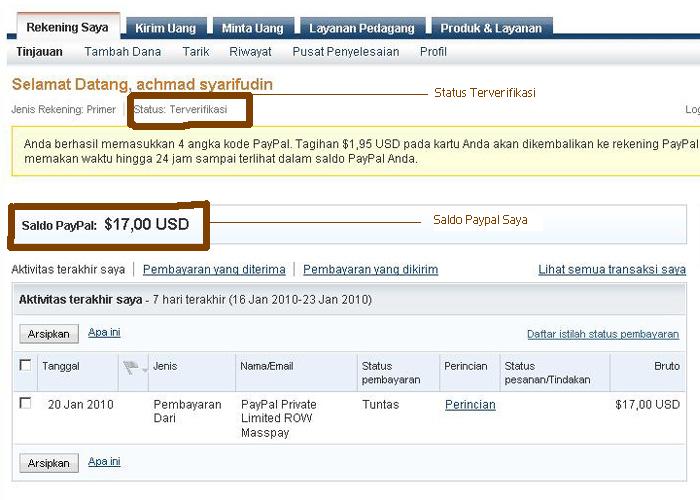Click the Tuntas payment status cell
700x500 pixels.
point(380,404)
